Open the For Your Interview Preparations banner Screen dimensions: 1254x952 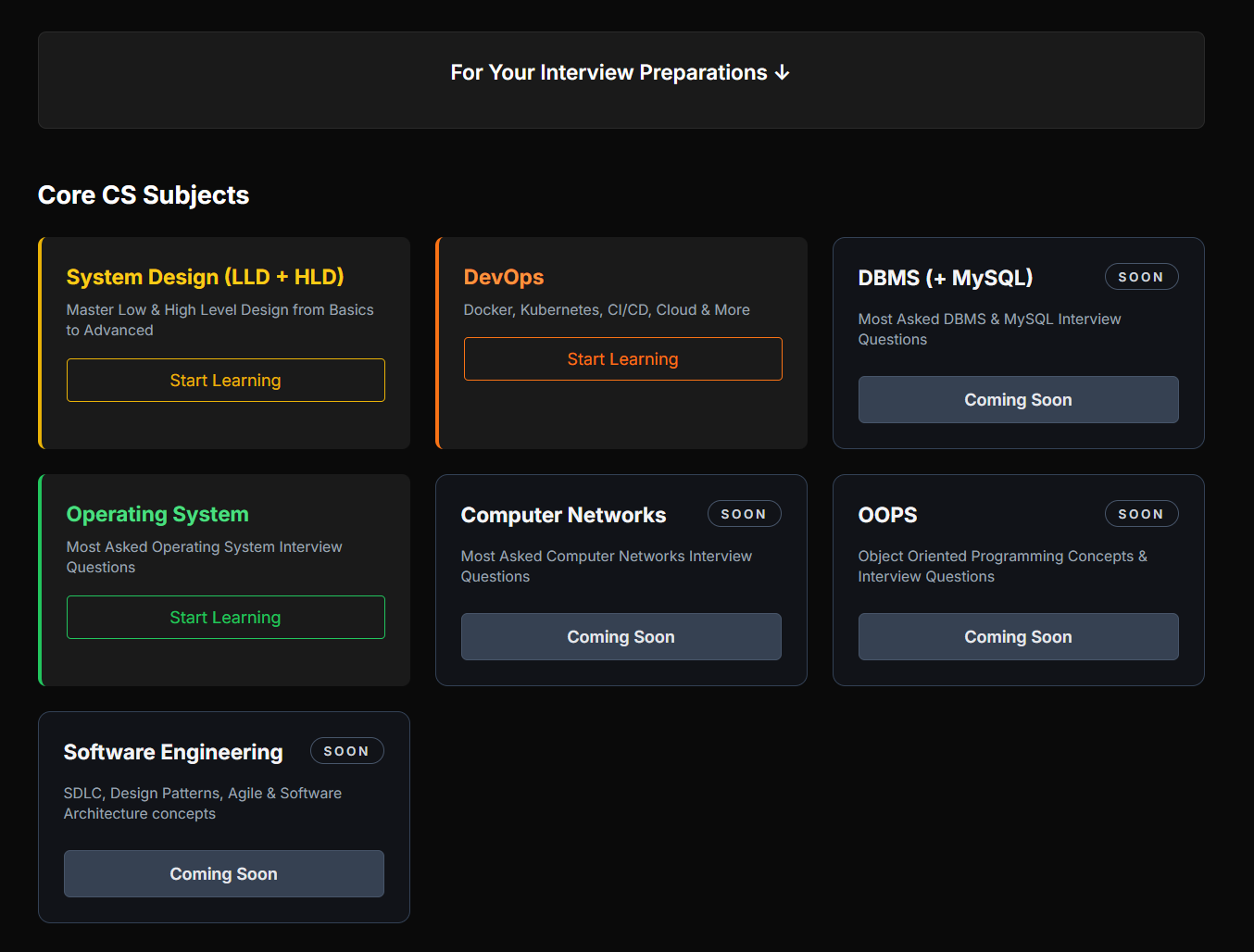[x=621, y=80]
